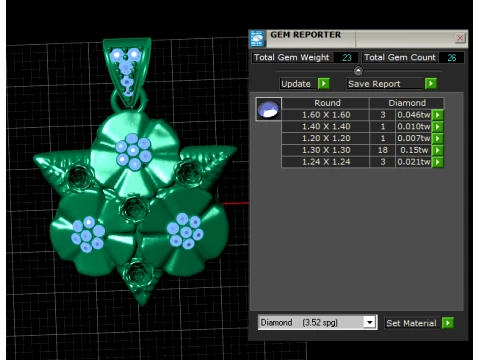Click the Round column header
This screenshot has height=360, width=480.
pos(327,103)
